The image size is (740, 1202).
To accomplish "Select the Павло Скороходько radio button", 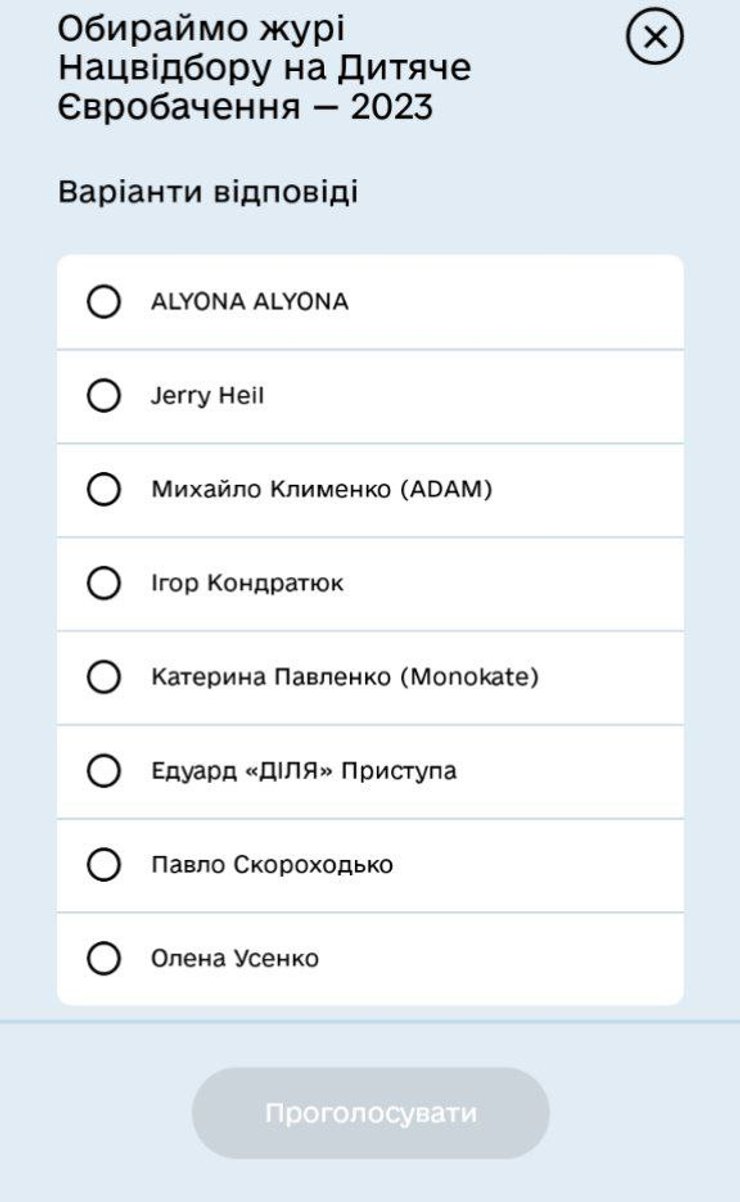I will (103, 862).
